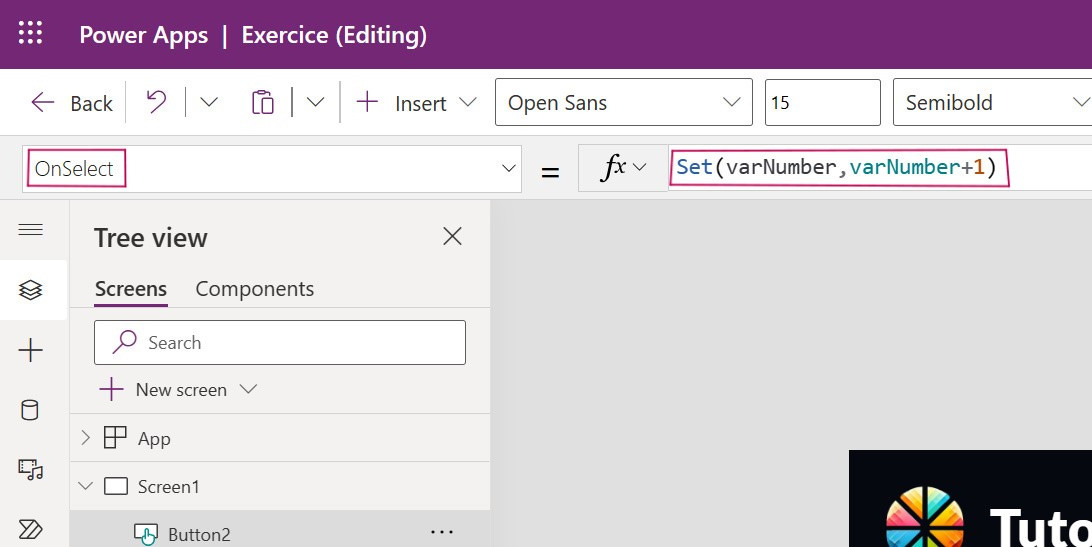Open the Insert pane plus icon
Screen dimensions: 1092x547
[31, 350]
